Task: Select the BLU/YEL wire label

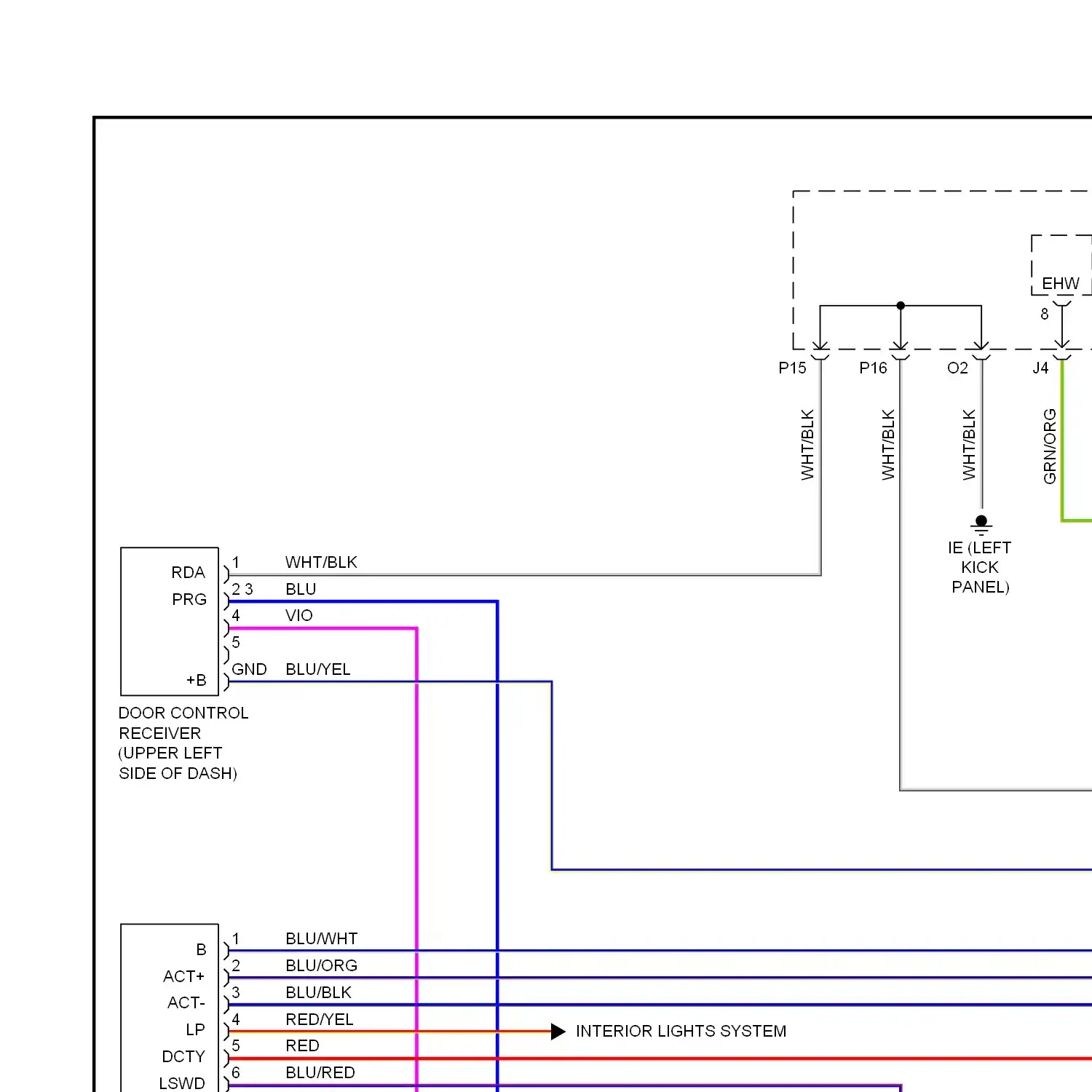Action: (318, 669)
